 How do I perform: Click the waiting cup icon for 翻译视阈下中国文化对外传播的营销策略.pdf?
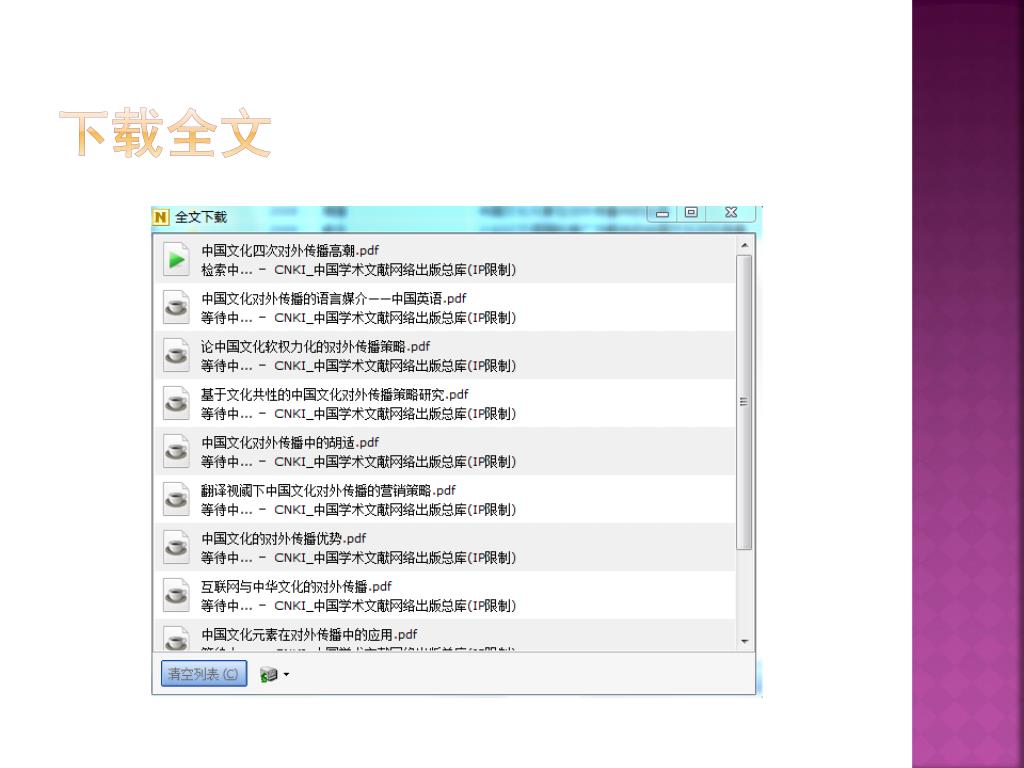point(176,499)
